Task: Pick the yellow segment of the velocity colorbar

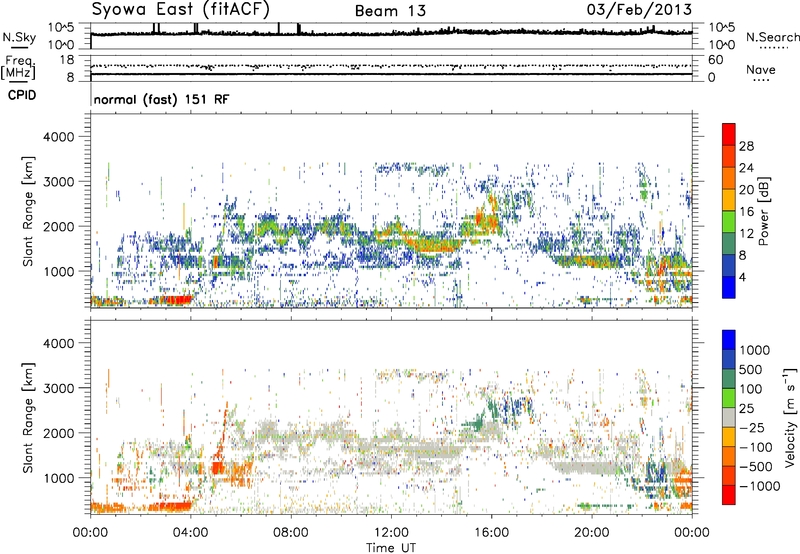Action: (729, 436)
